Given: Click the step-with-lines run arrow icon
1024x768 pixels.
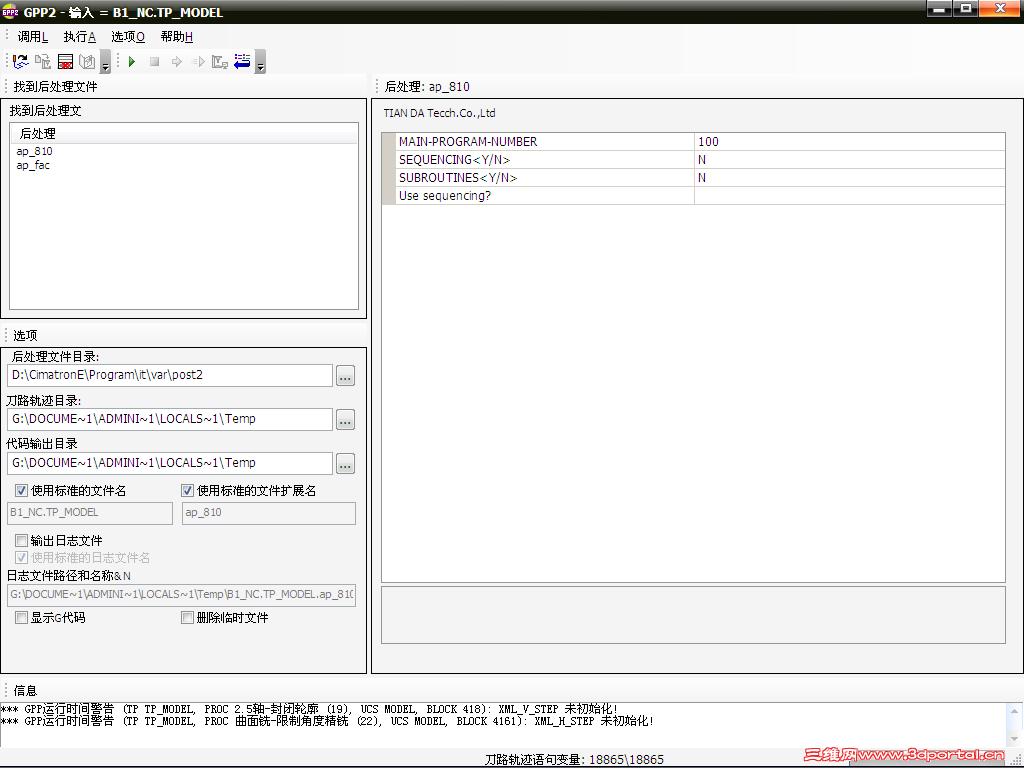Looking at the screenshot, I should tap(198, 61).
